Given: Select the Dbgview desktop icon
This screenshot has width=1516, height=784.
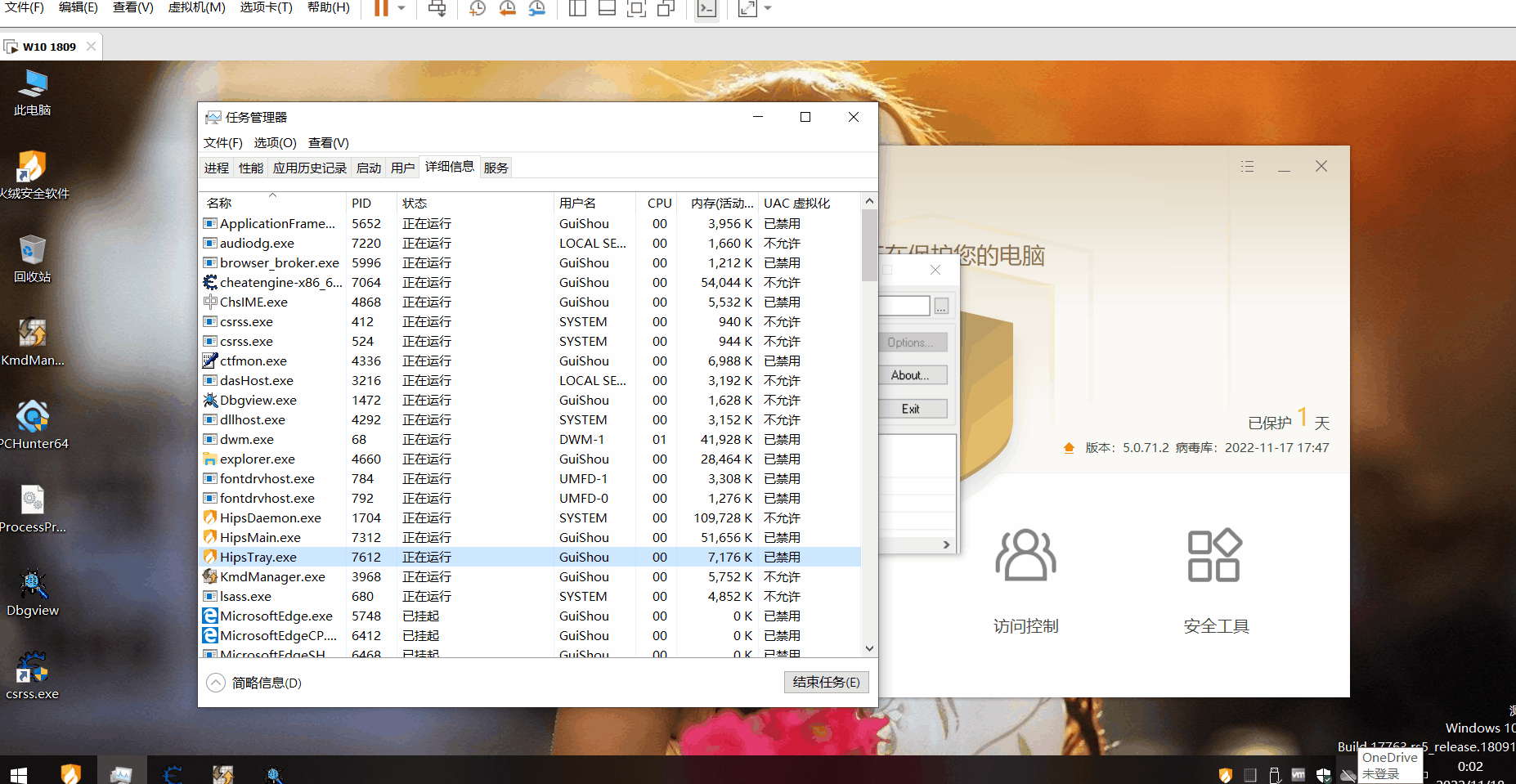Looking at the screenshot, I should pyautogui.click(x=33, y=593).
